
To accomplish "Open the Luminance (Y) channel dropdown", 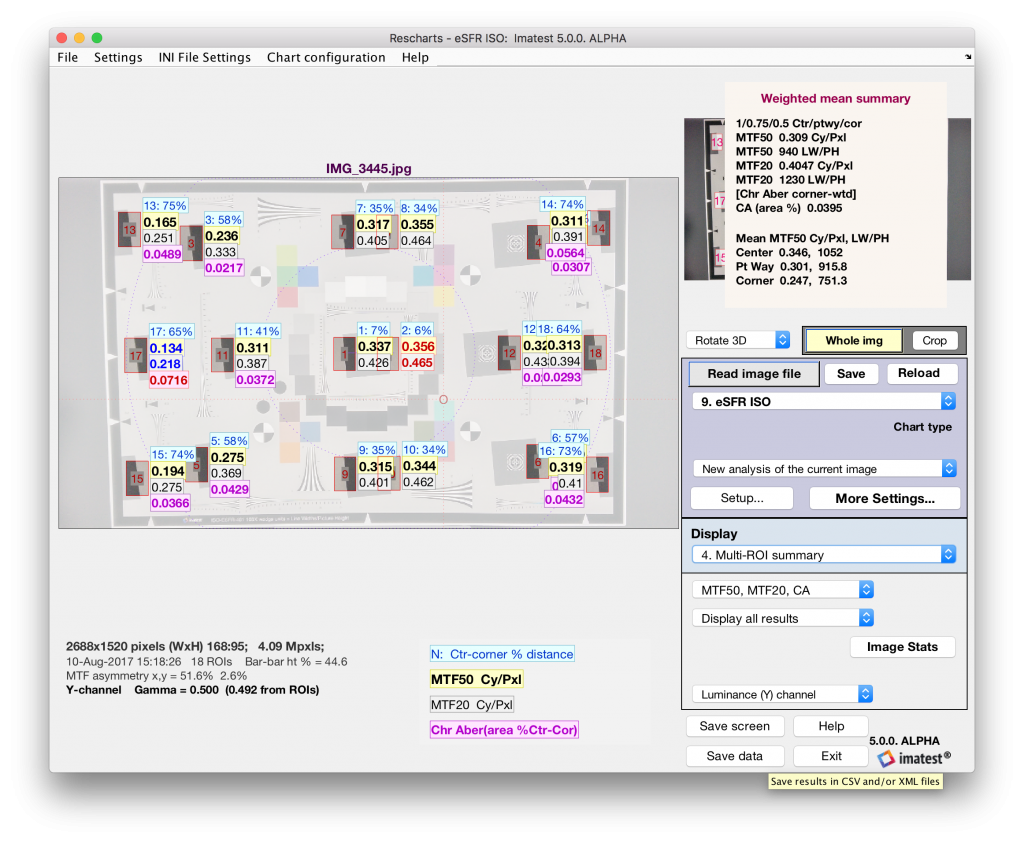I will (782, 695).
